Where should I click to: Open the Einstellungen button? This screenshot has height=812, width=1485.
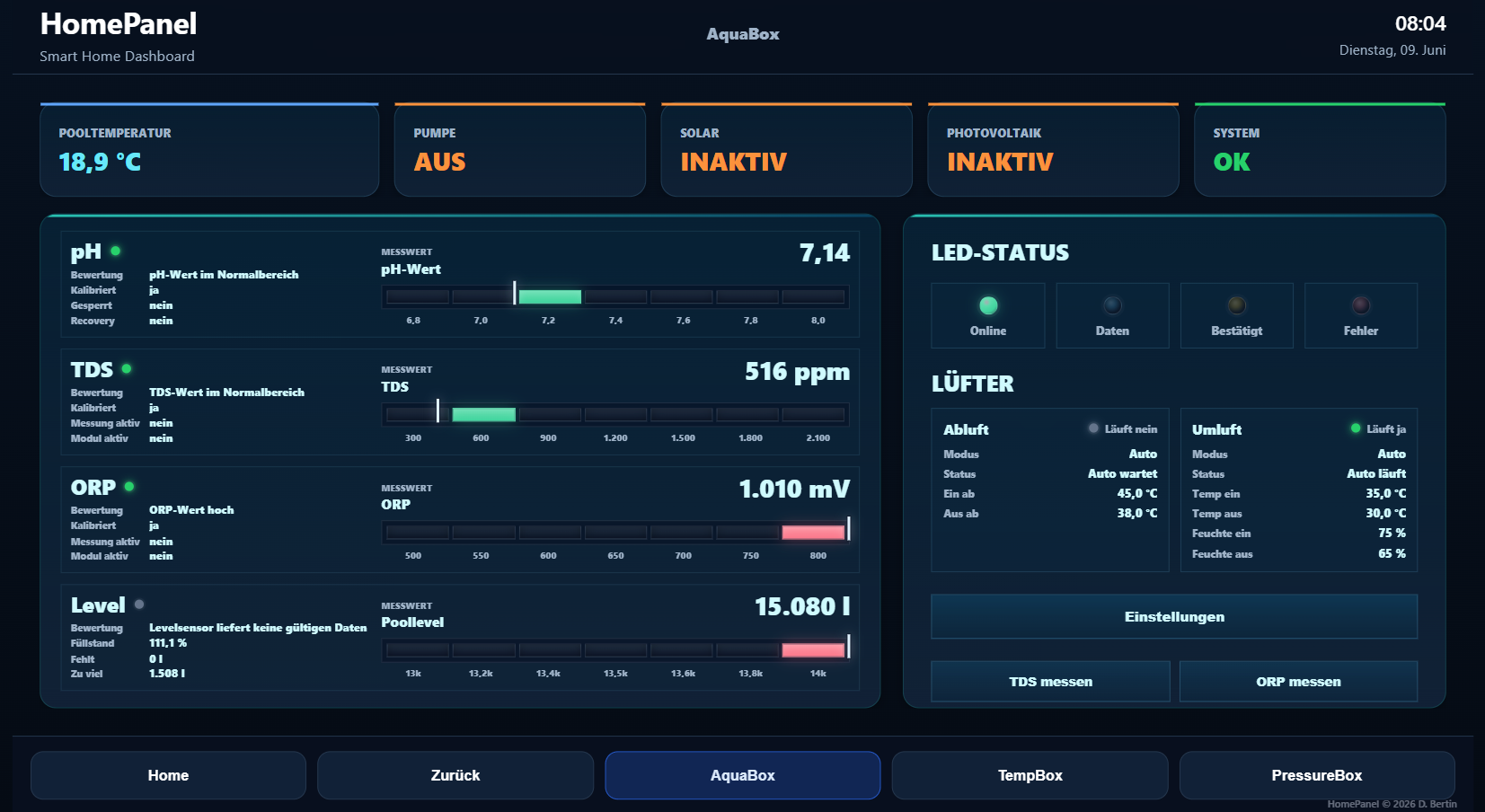(1174, 616)
